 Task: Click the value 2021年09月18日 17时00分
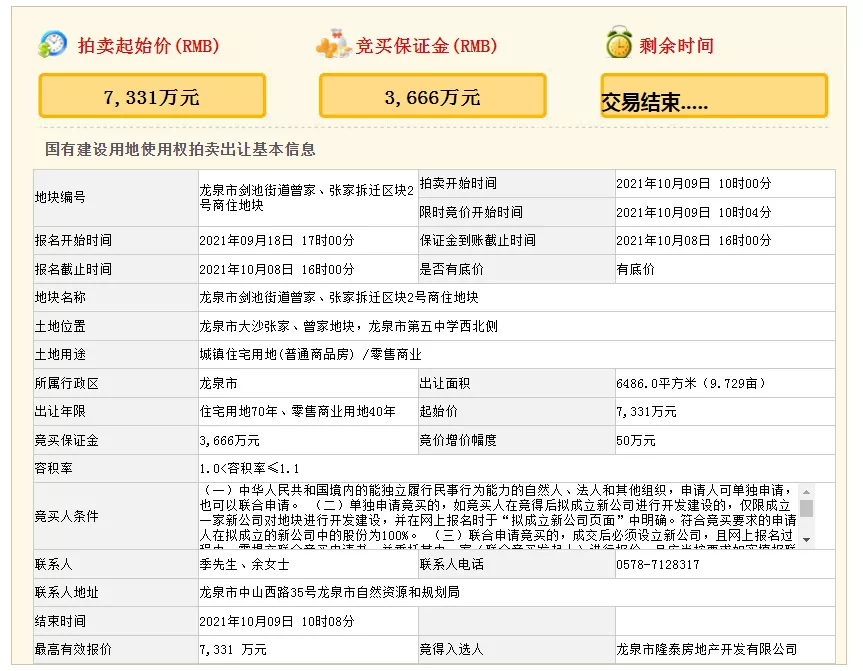(277, 240)
